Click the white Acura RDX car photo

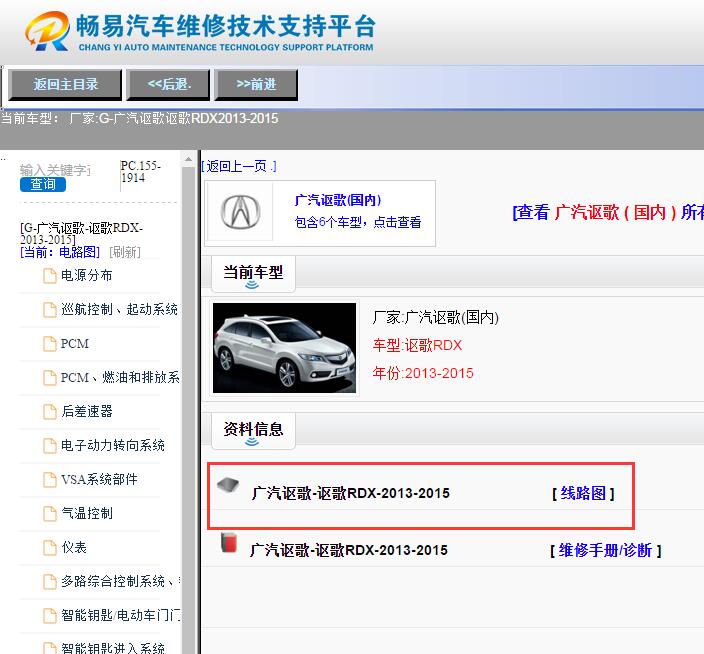[284, 348]
